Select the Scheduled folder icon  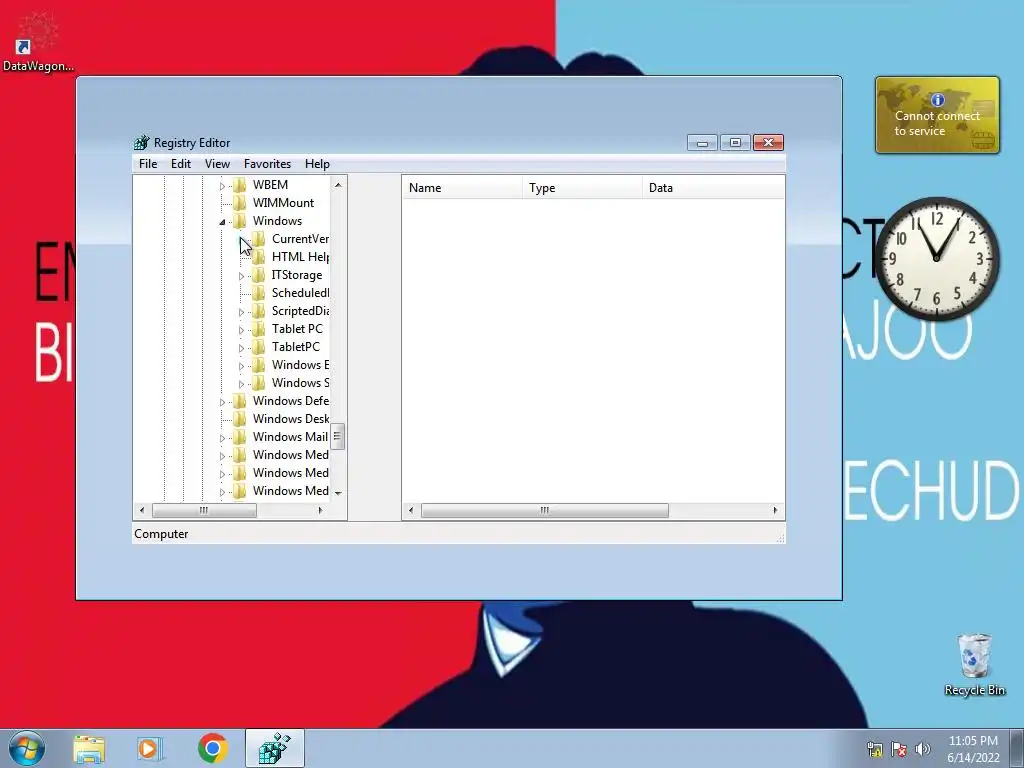[x=259, y=293]
